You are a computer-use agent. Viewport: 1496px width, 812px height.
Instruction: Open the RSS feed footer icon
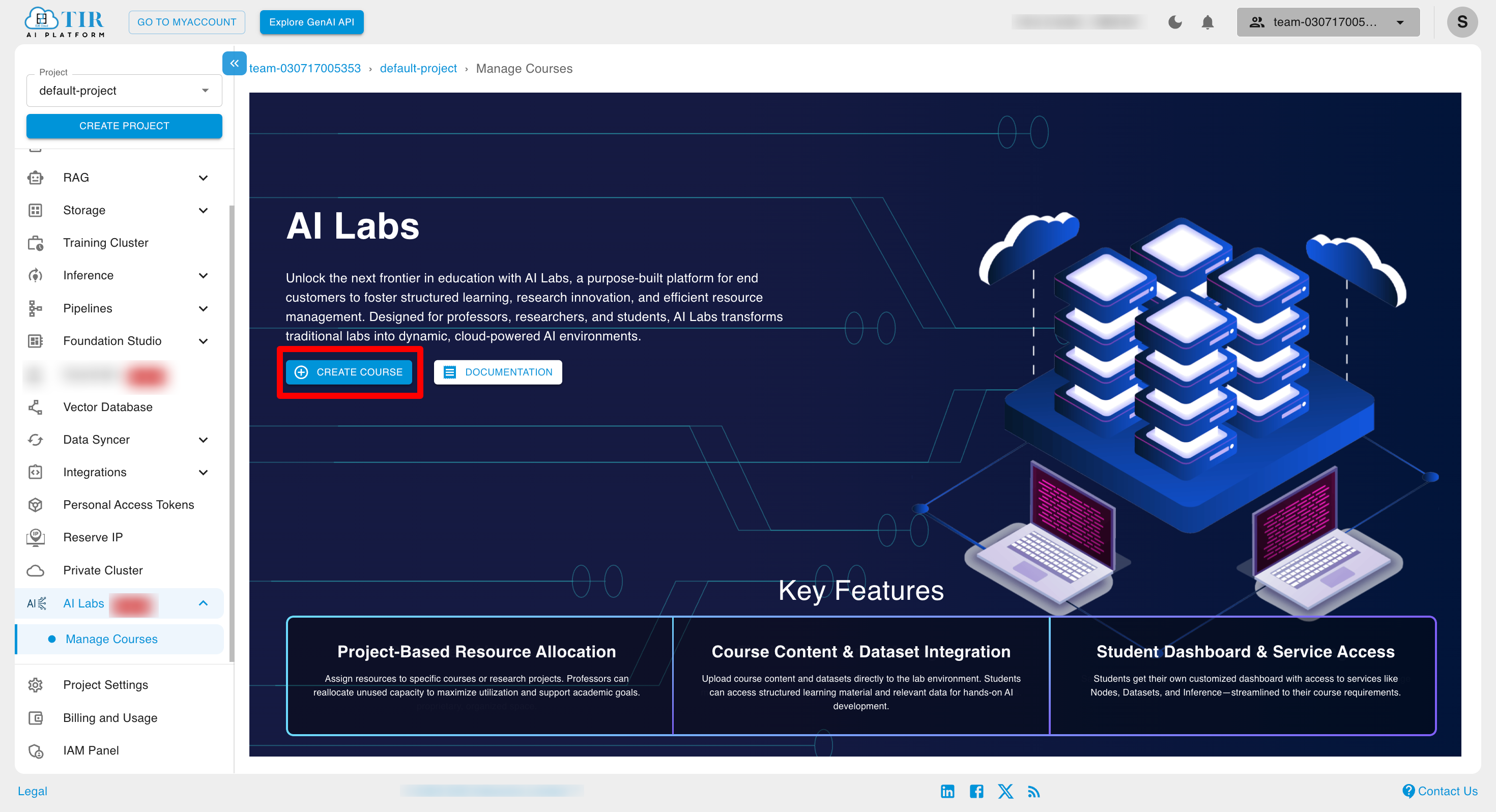click(1034, 792)
